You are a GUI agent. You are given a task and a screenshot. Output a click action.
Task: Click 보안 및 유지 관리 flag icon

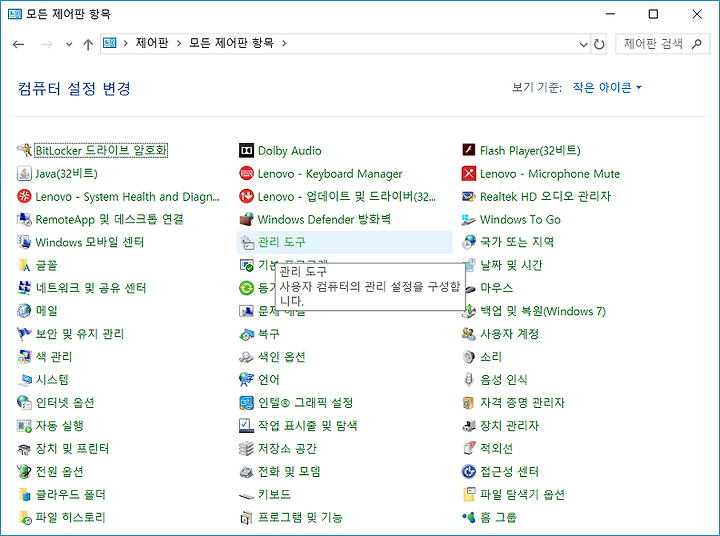click(24, 334)
